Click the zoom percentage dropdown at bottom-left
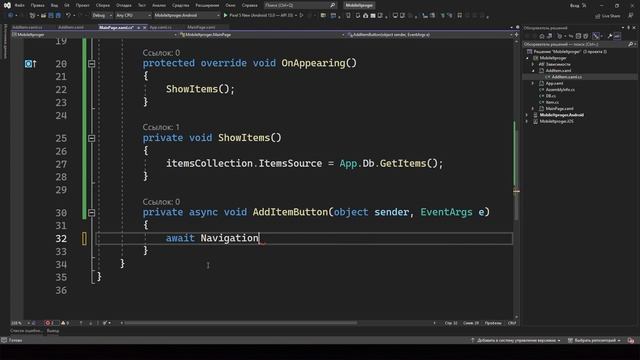 [x=19, y=323]
